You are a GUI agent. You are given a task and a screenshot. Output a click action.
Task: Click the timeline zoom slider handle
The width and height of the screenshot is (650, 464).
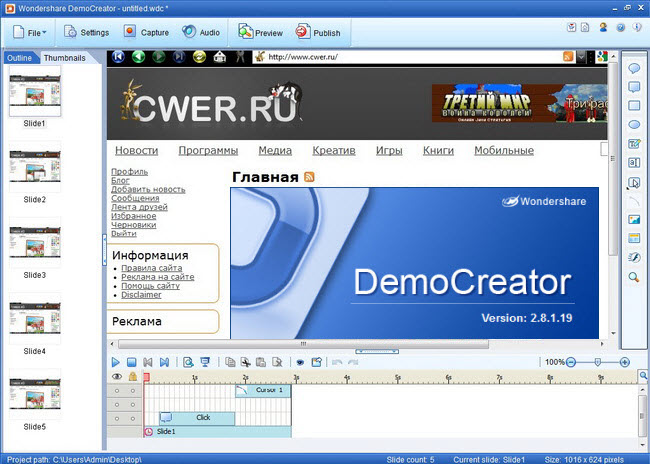click(597, 362)
